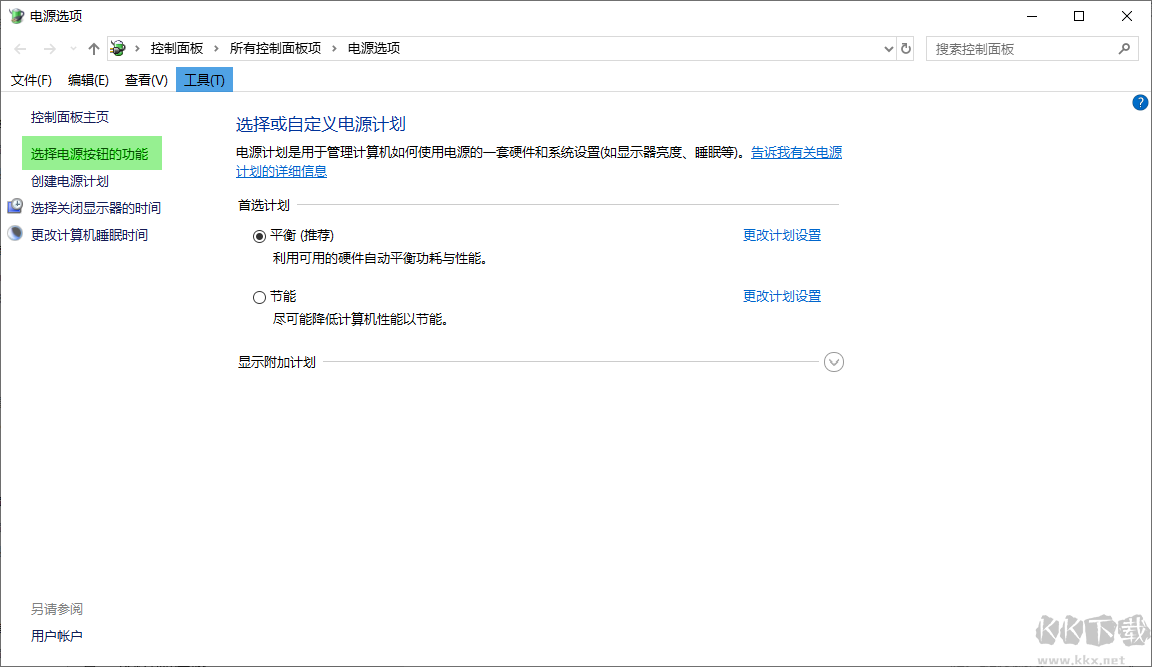Click the clock icon beside 选择关闭显示器的时间
The width and height of the screenshot is (1152, 667).
pos(14,205)
